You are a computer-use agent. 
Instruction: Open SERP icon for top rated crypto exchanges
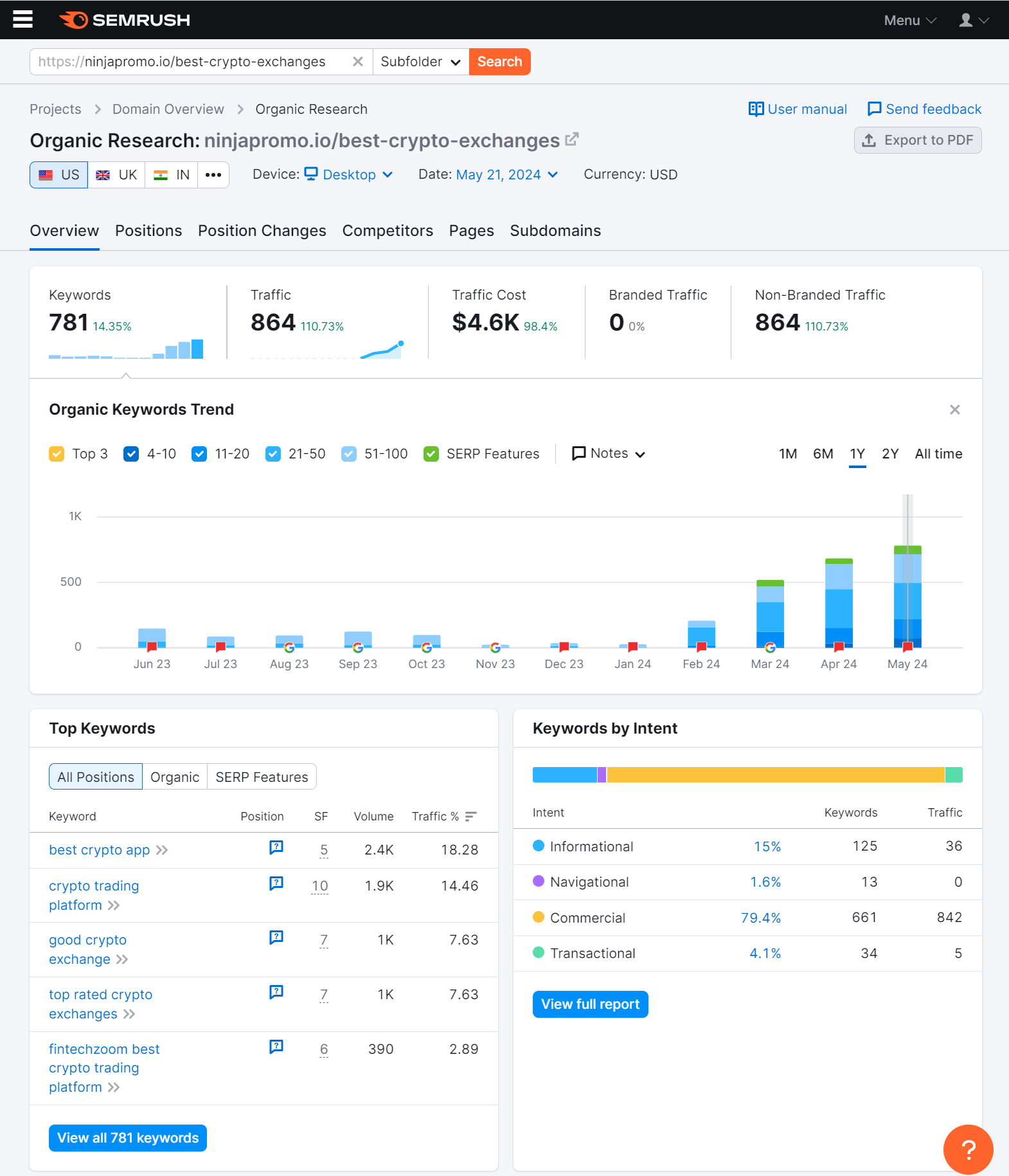coord(276,992)
